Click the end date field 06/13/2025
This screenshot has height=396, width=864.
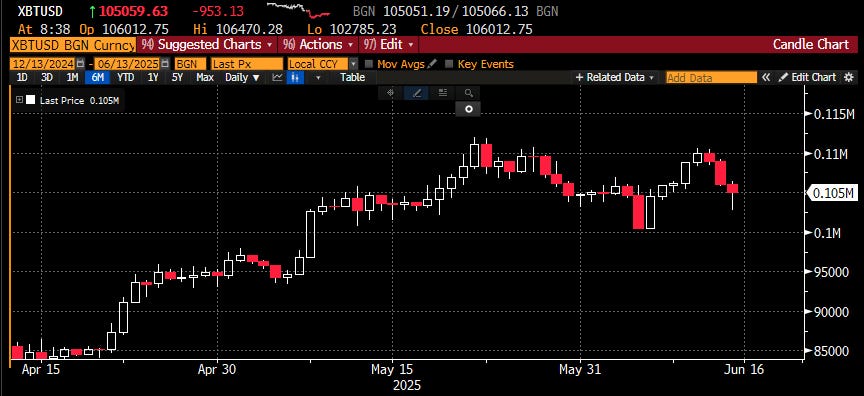point(127,64)
